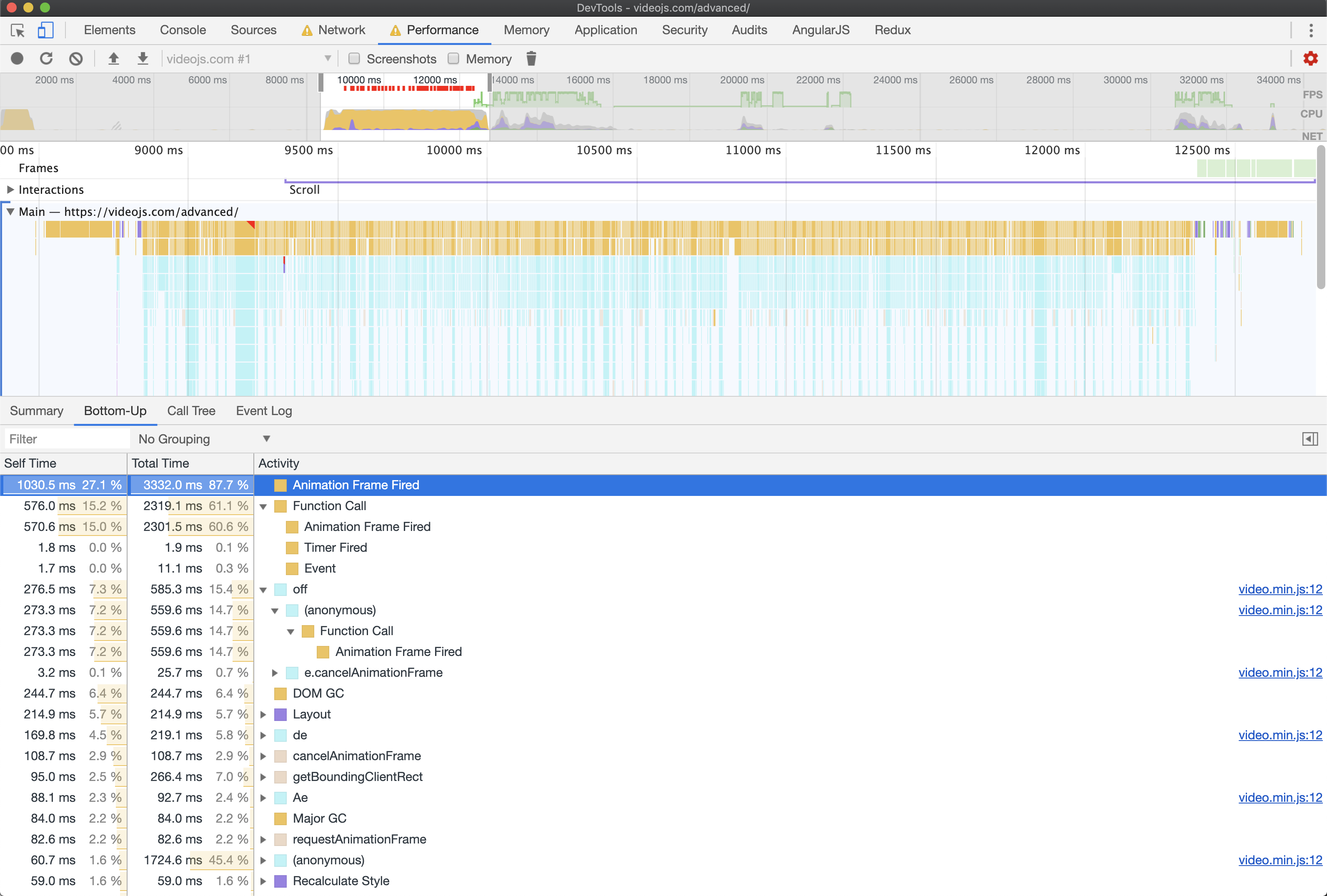Expand the Layout activity row

point(263,714)
